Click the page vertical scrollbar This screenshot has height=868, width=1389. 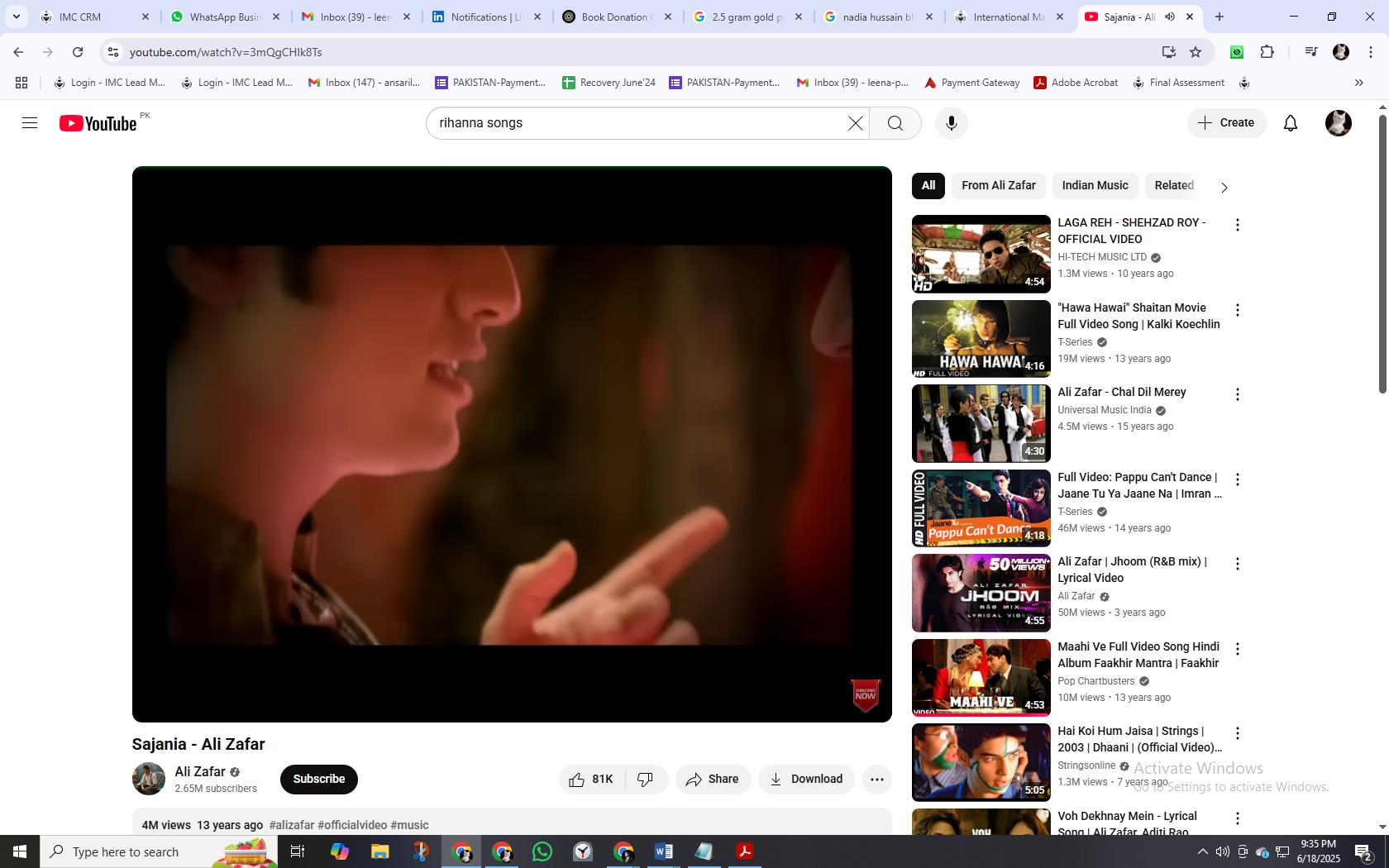[1382, 255]
